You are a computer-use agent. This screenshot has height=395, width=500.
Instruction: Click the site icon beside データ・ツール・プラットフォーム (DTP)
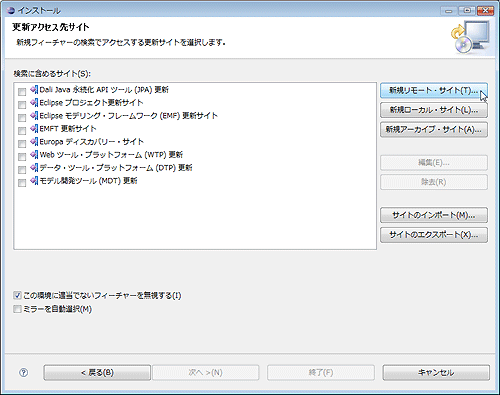click(x=34, y=168)
